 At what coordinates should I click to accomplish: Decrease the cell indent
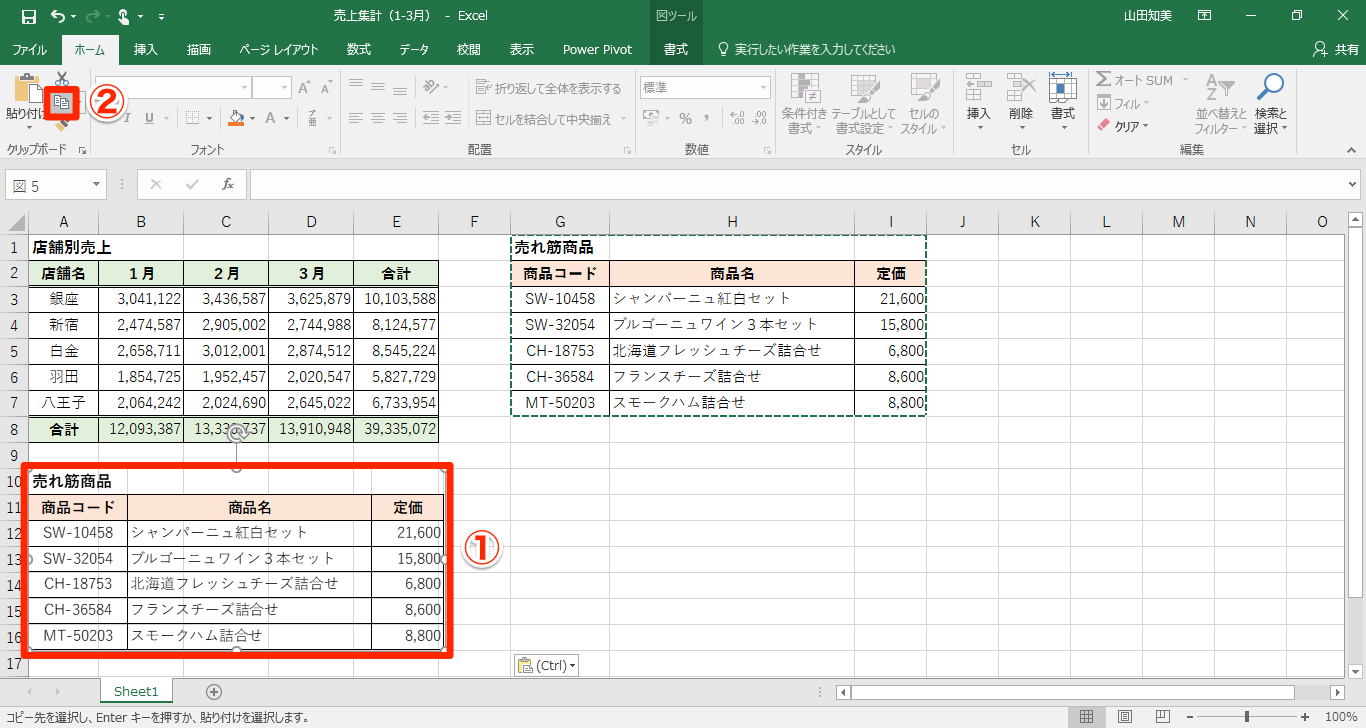pos(430,118)
